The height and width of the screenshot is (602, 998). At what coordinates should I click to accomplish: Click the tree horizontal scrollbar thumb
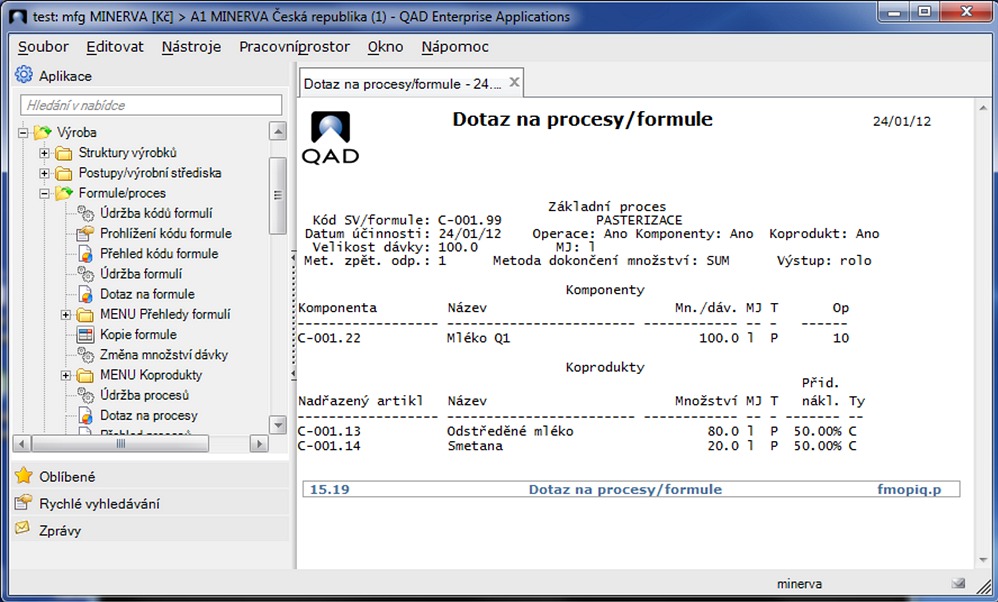tap(120, 444)
